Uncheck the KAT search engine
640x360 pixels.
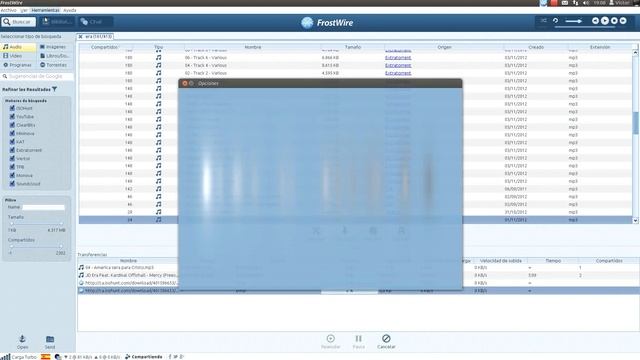tap(12, 142)
